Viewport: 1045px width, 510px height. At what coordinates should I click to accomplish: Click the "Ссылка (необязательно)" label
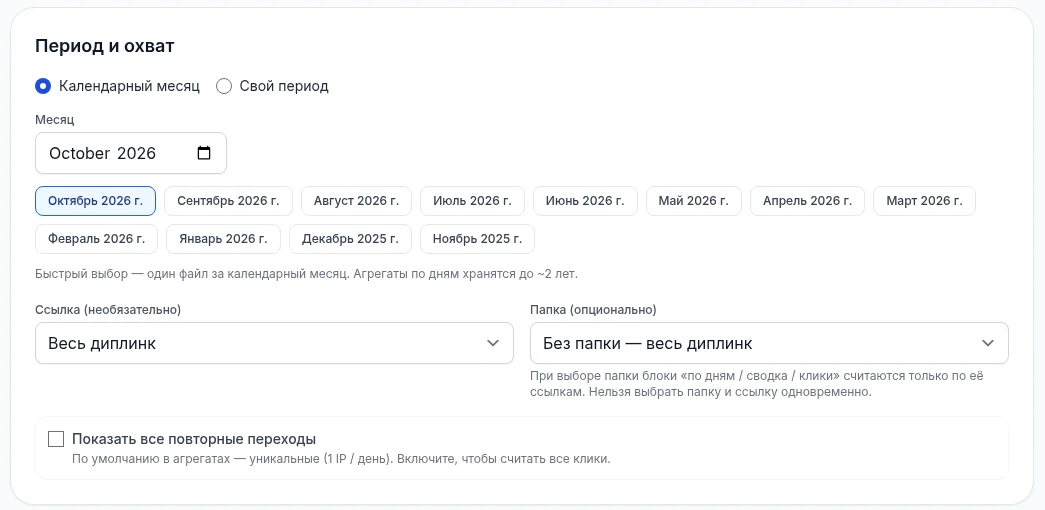tap(108, 310)
